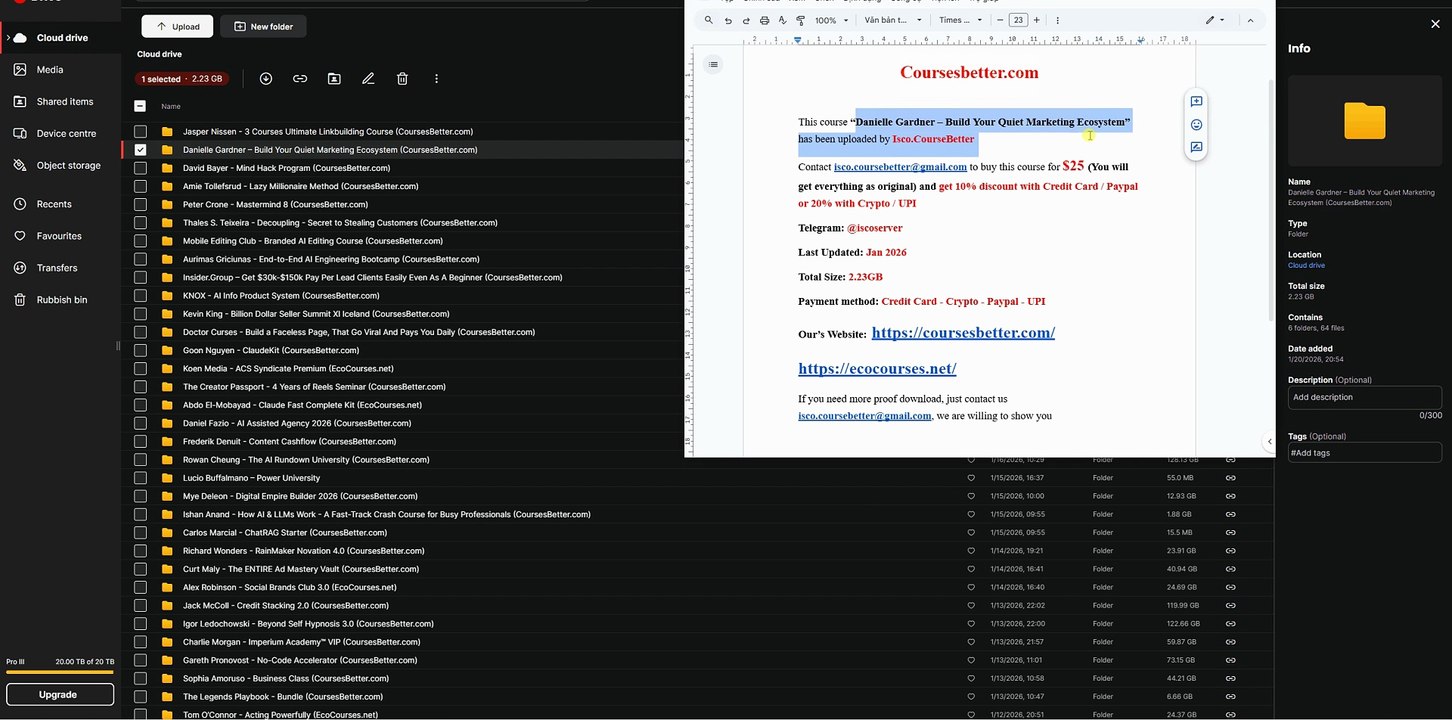Screen dimensions: 1452x720
Task: Click the Upgrade button
Action: coord(60,694)
